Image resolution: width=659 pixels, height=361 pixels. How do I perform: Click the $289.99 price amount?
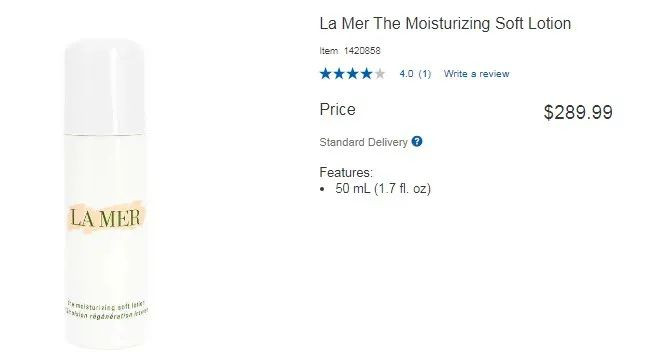[578, 112]
